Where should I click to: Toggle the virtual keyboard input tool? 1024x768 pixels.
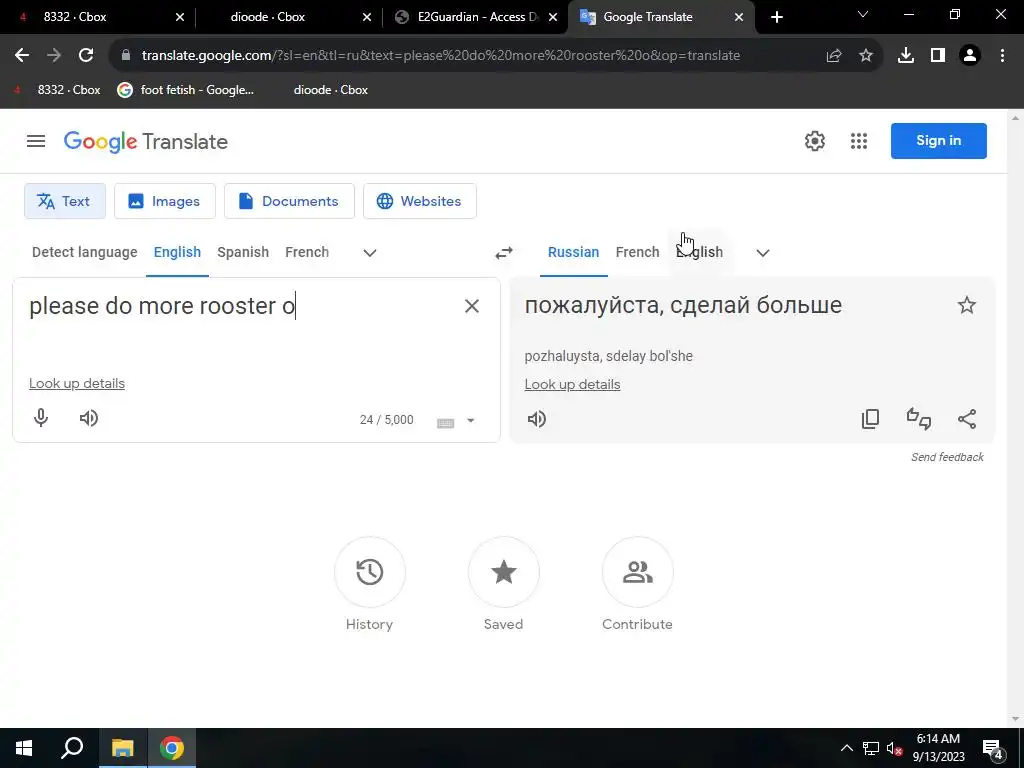445,423
